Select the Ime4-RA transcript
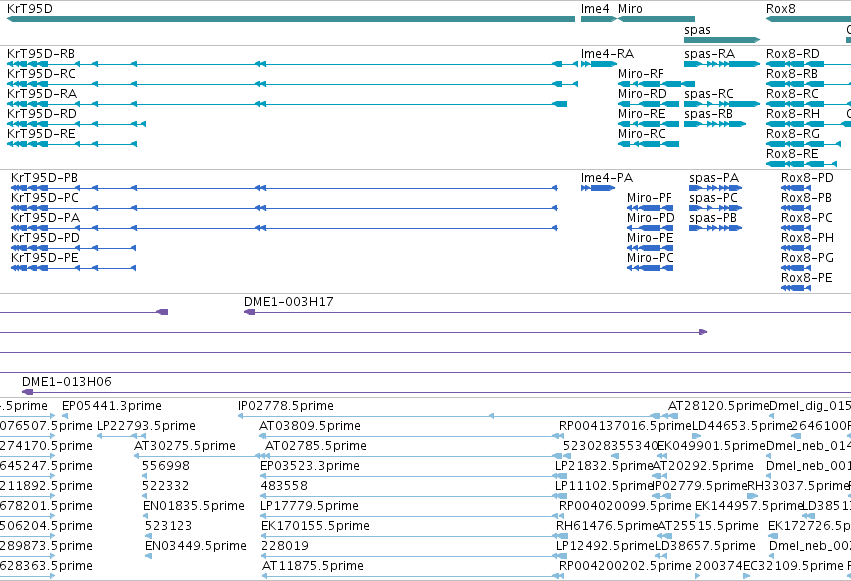Viewport: 851px width, 581px height. click(607, 54)
